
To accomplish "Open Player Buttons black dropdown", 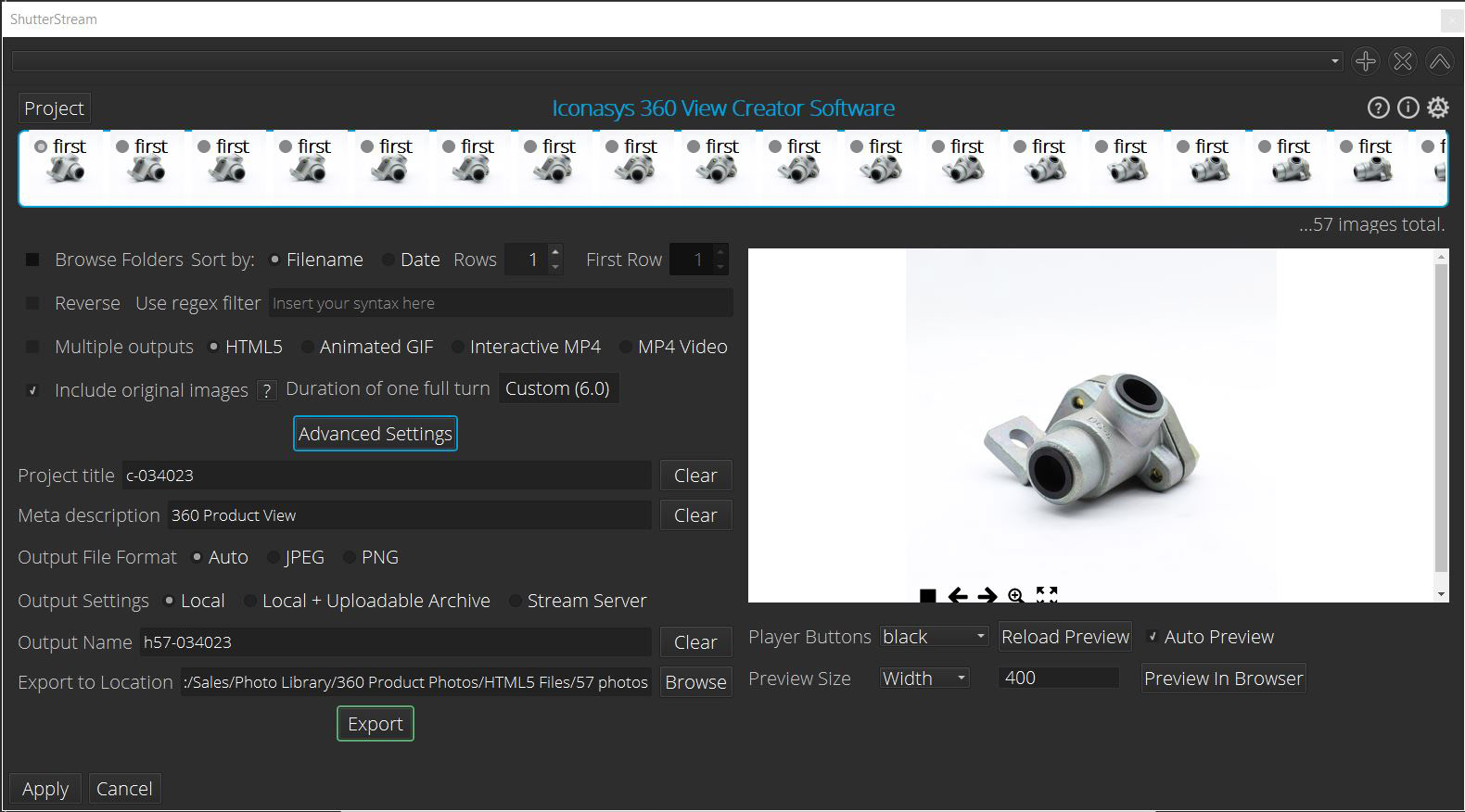I will point(934,637).
